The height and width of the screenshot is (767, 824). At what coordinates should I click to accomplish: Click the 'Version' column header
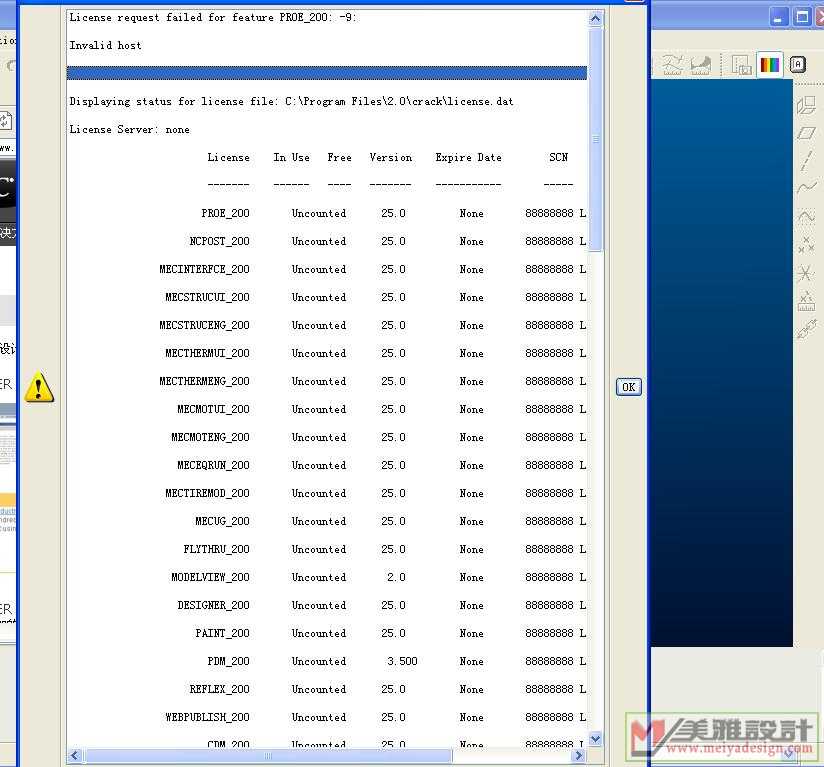390,158
